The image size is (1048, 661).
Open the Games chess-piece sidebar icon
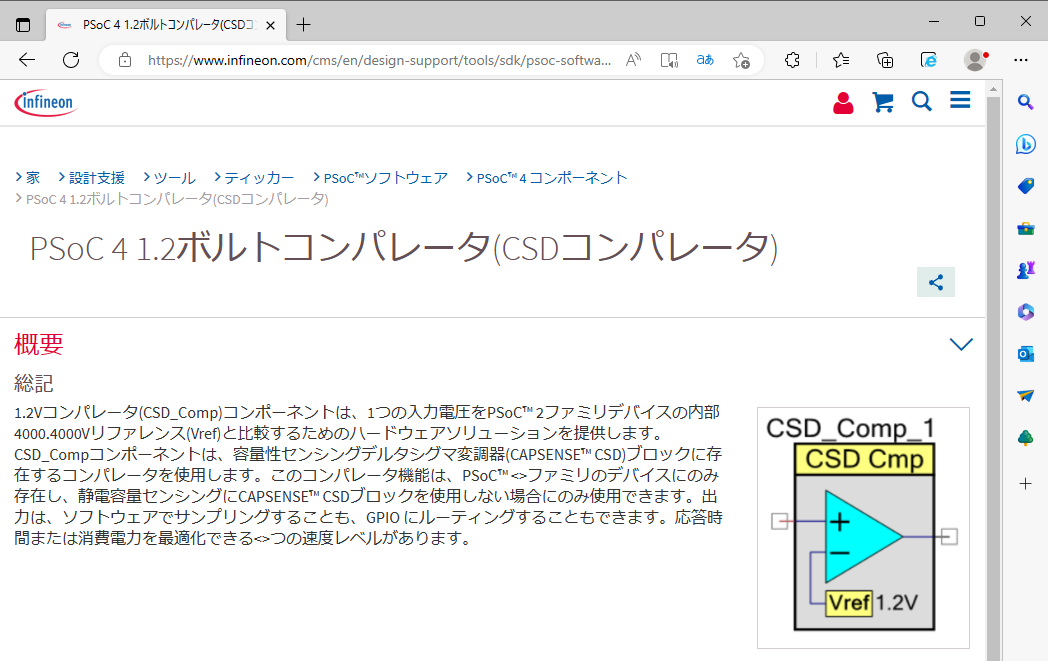pyautogui.click(x=1025, y=270)
